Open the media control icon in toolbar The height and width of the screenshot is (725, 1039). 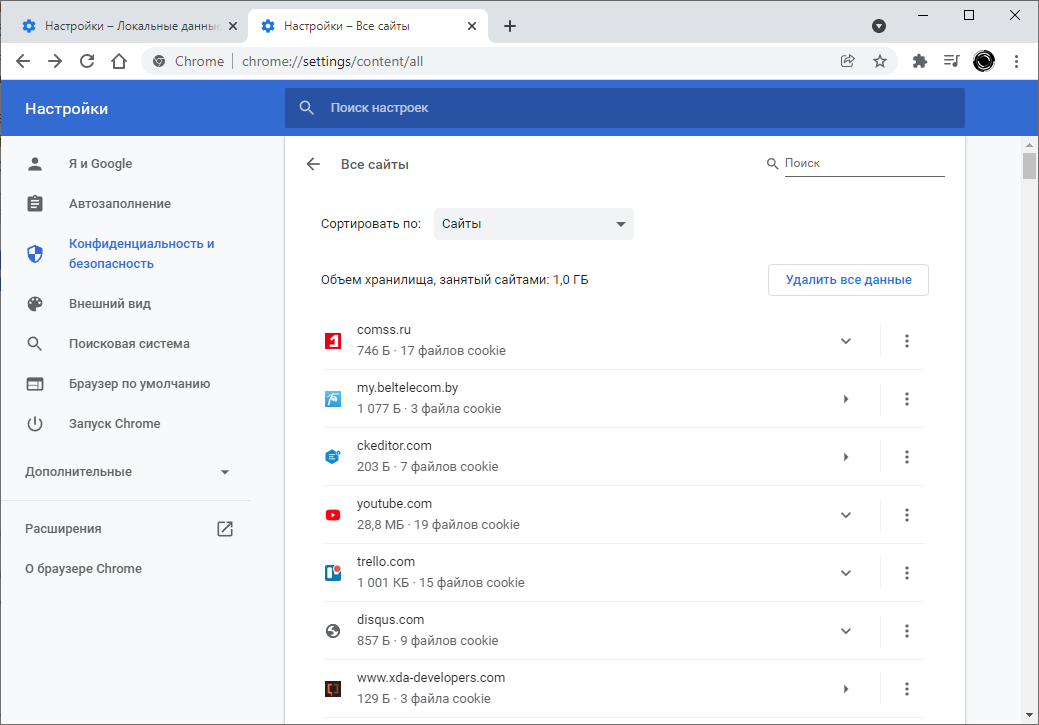pyautogui.click(x=951, y=61)
